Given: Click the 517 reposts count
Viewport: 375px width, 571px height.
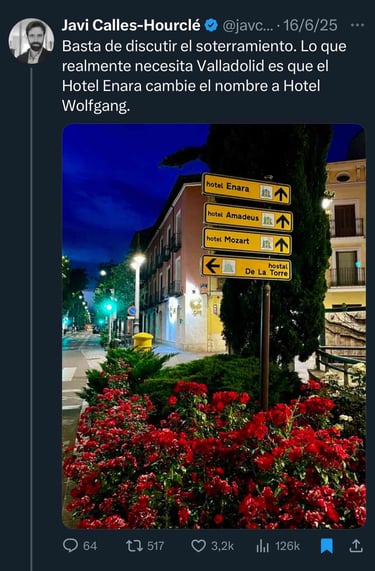Looking at the screenshot, I should pyautogui.click(x=155, y=546).
